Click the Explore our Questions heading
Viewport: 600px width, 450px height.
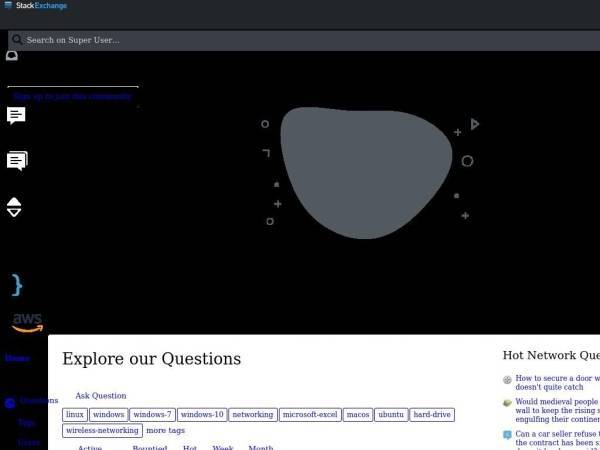tap(152, 359)
